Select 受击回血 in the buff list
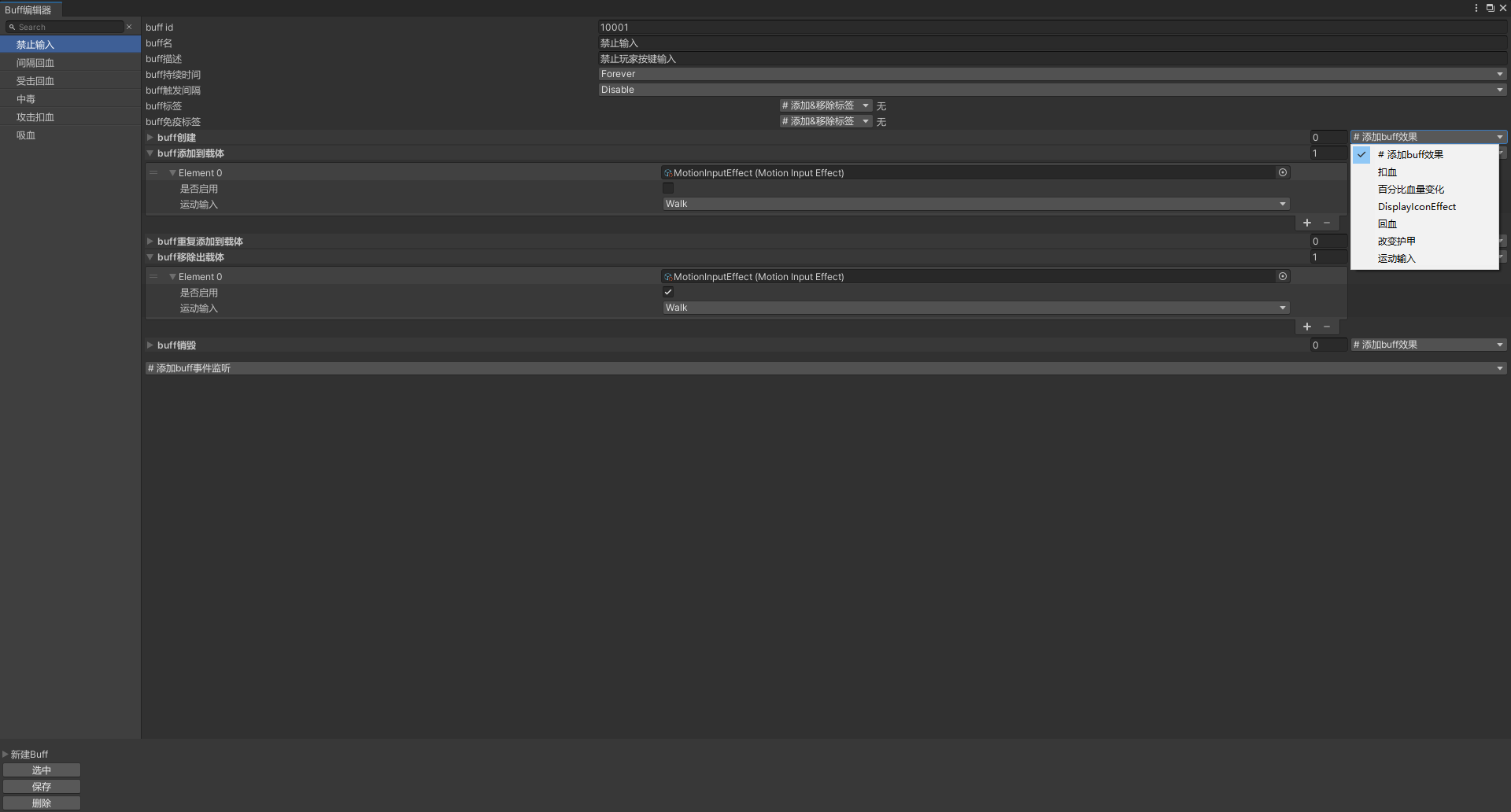 pyautogui.click(x=70, y=81)
